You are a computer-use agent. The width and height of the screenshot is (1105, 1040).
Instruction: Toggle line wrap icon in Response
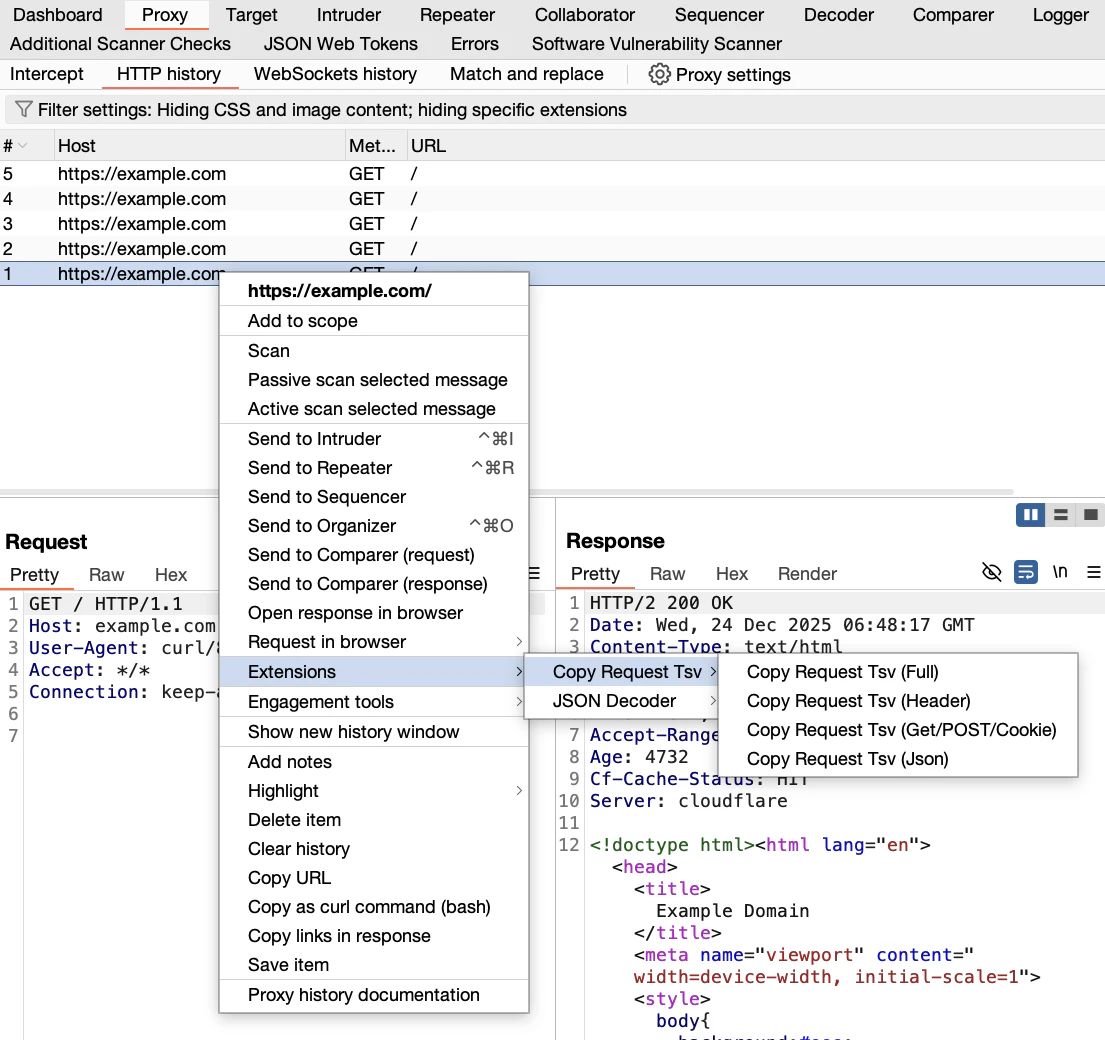click(x=1025, y=572)
